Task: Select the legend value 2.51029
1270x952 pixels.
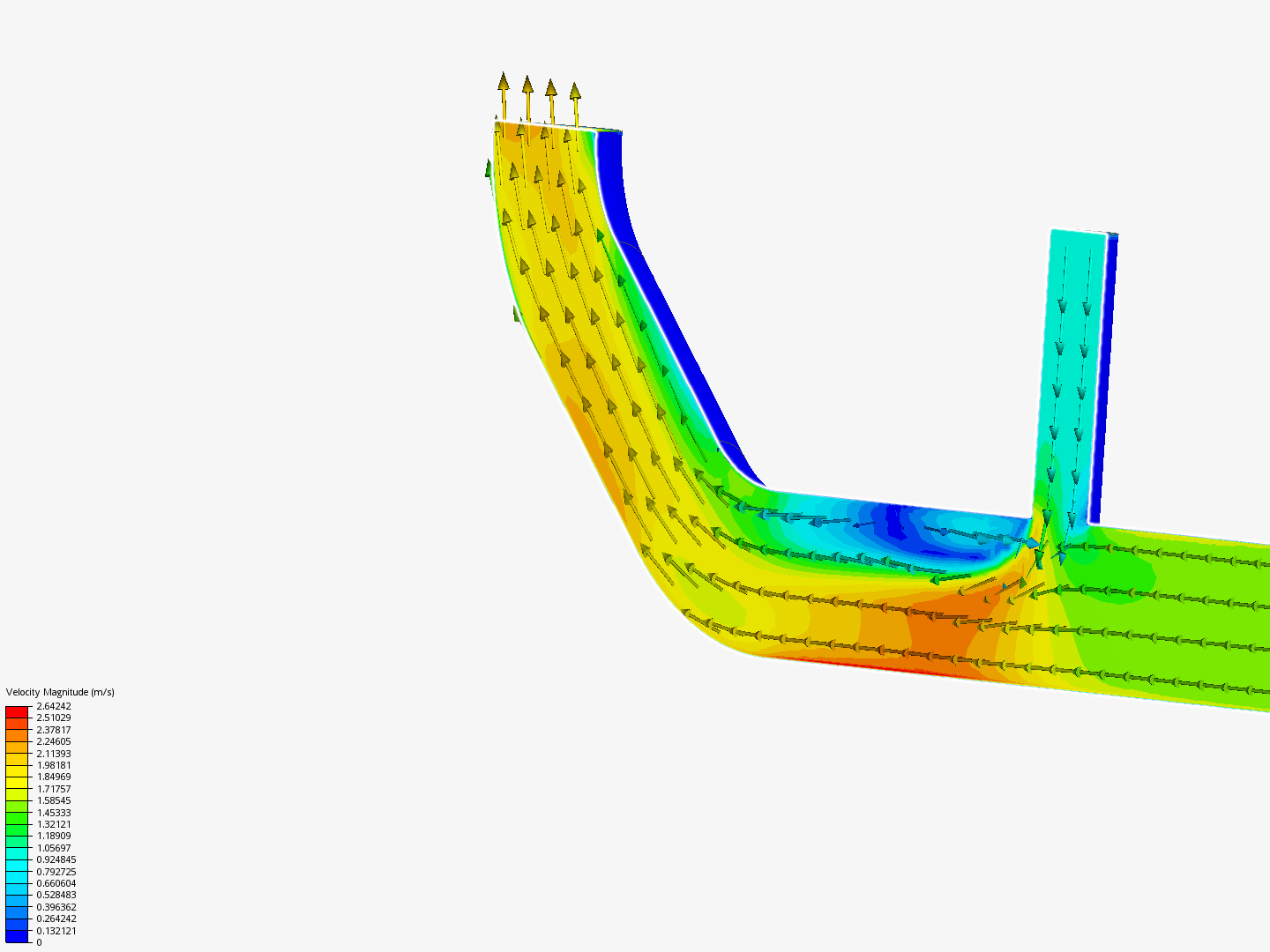Action: pyautogui.click(x=54, y=718)
